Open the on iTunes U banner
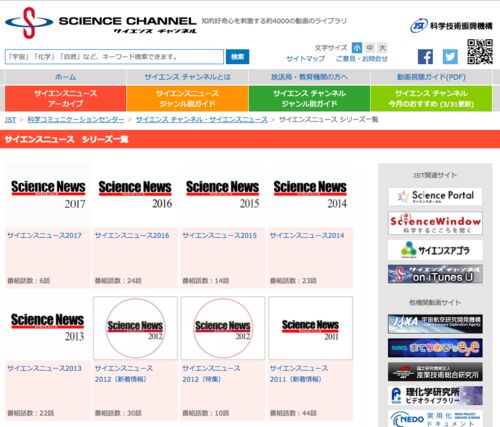 pyautogui.click(x=435, y=274)
